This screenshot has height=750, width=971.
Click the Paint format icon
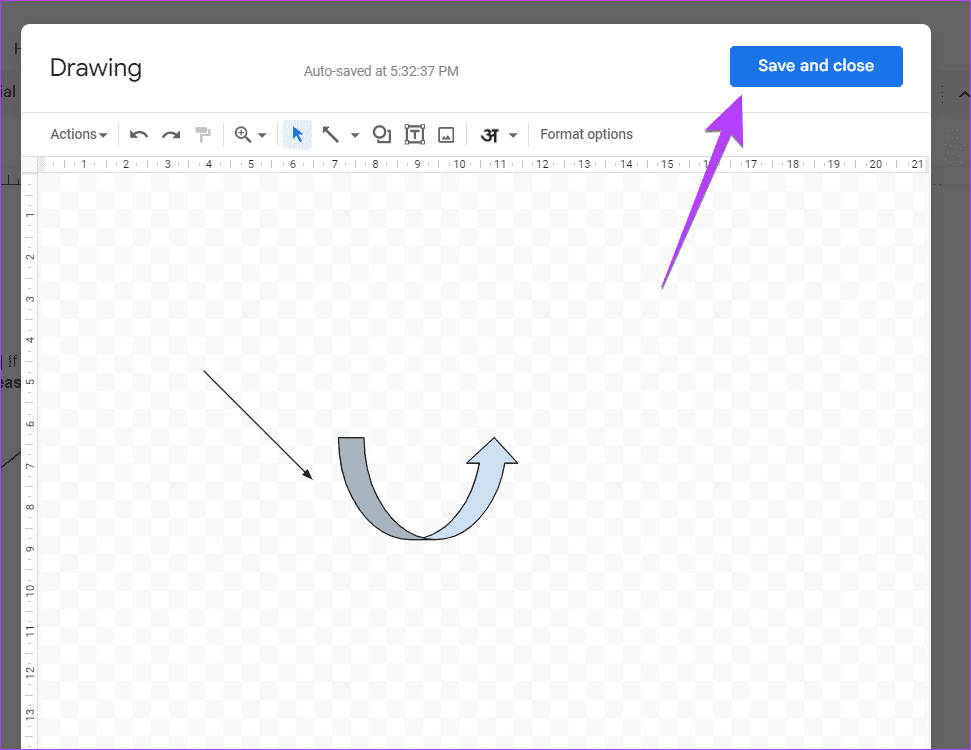[203, 134]
